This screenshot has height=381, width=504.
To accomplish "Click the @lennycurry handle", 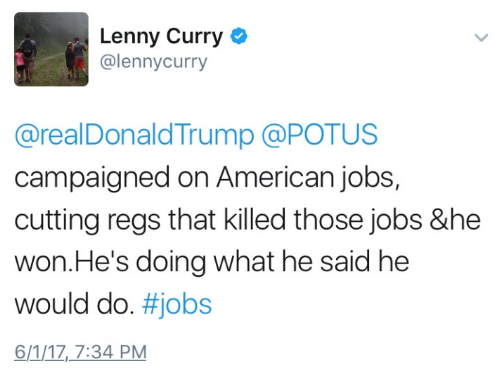I will [153, 62].
